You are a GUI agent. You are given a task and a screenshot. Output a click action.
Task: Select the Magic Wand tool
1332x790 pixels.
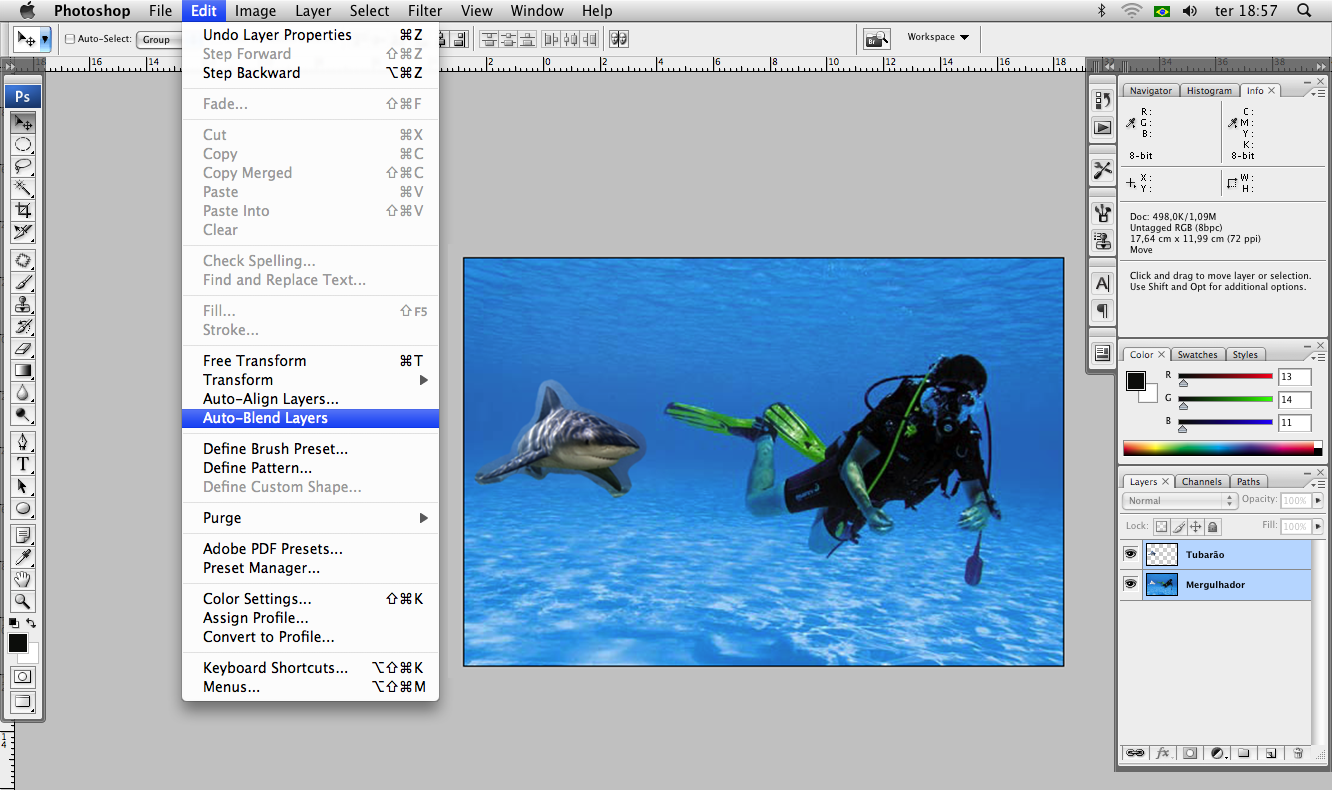[x=23, y=188]
